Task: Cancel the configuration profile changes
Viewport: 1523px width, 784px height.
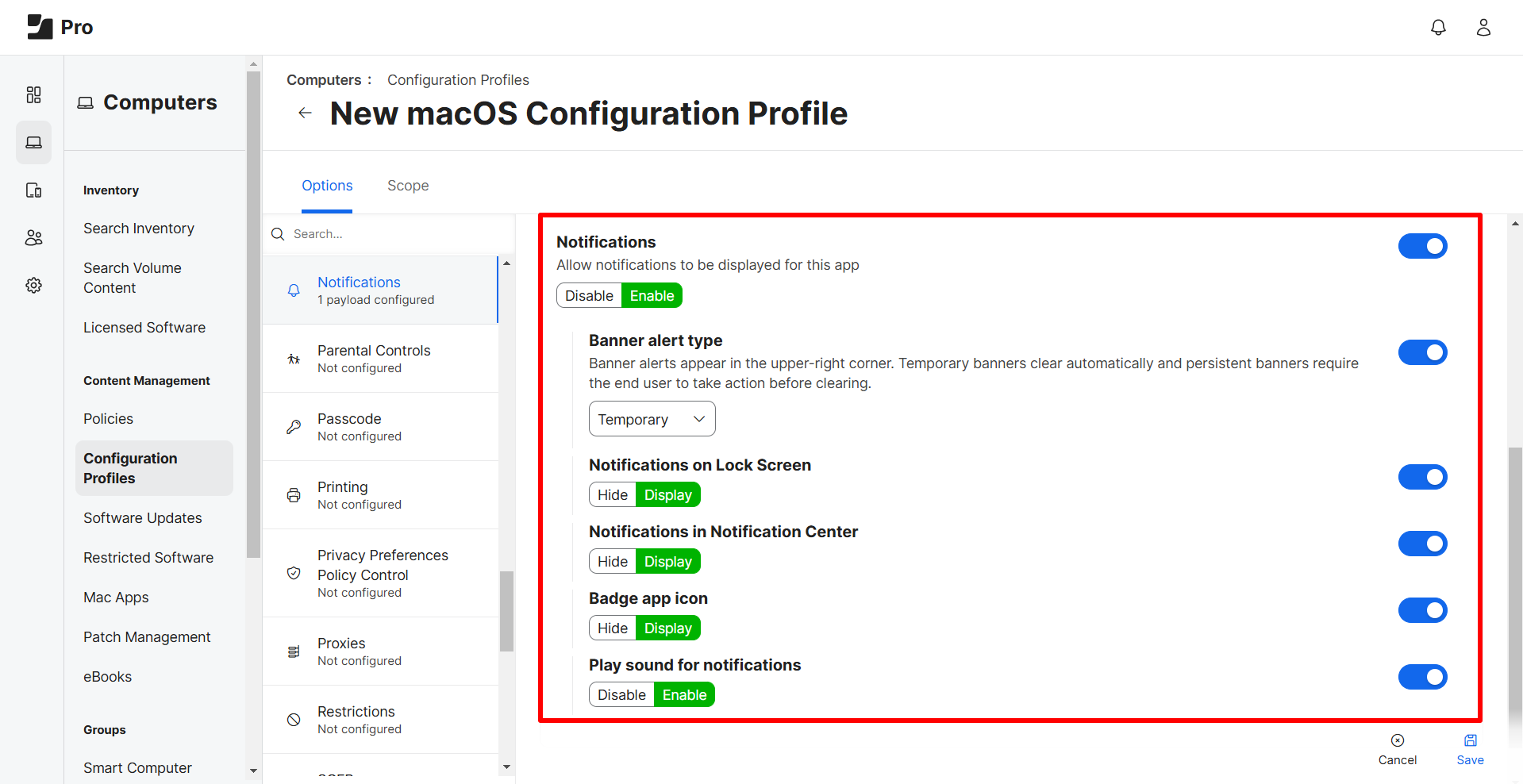Action: [x=1397, y=749]
